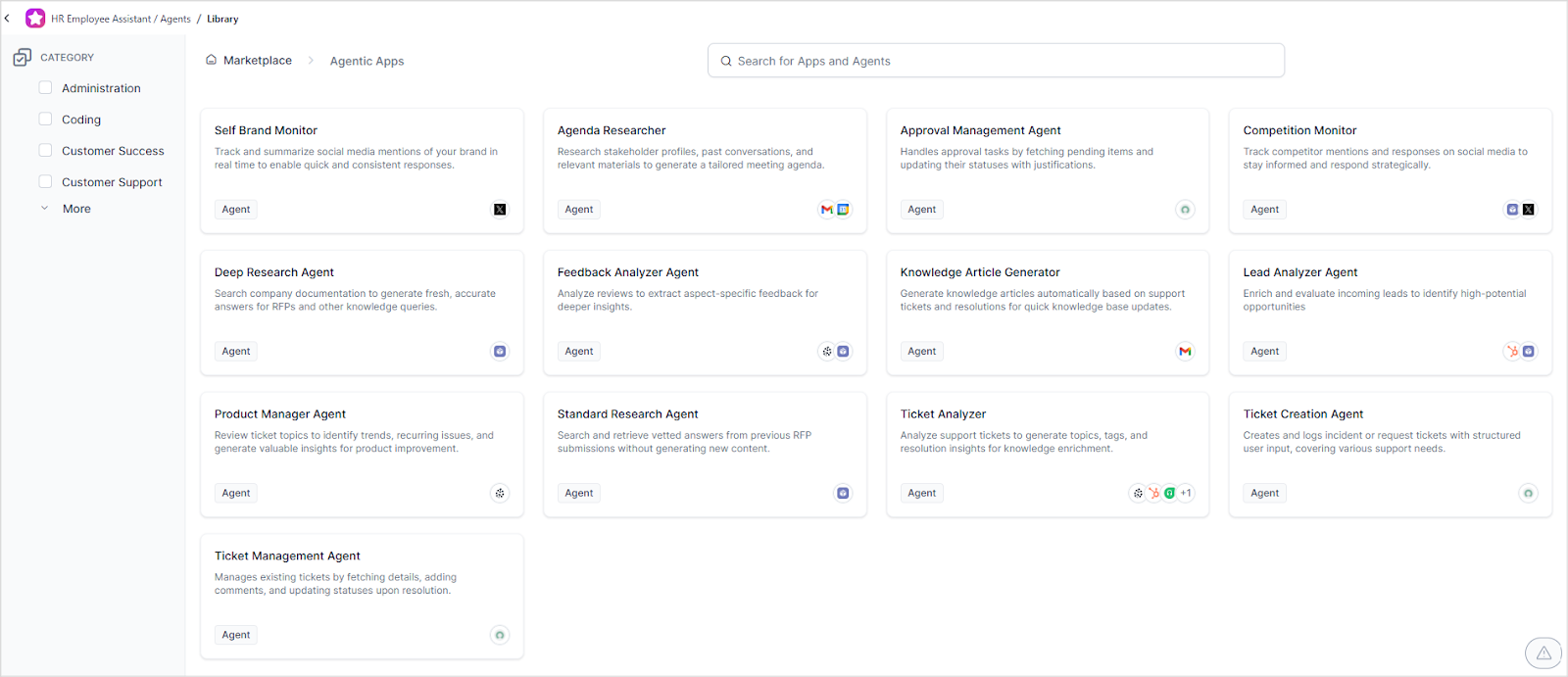The image size is (1568, 677).
Task: Click the warning triangle icon at bottom right
Action: (x=1543, y=653)
